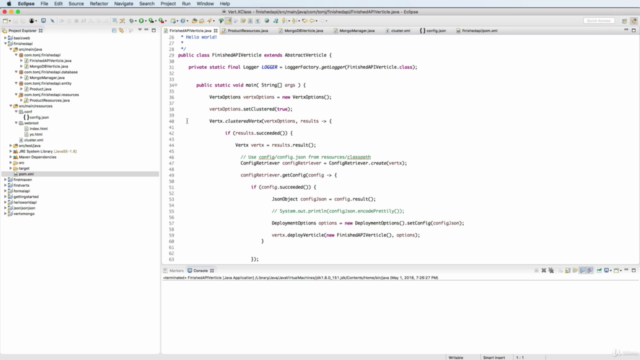Switch to ProductResources.java editor tab
This screenshot has height=360, width=640.
(247, 31)
